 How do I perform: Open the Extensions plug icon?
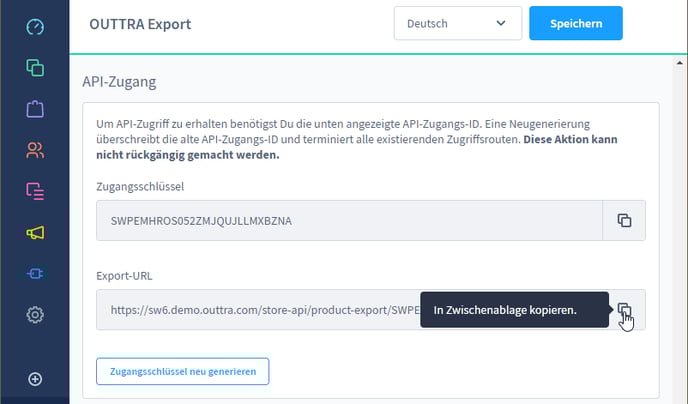point(35,274)
